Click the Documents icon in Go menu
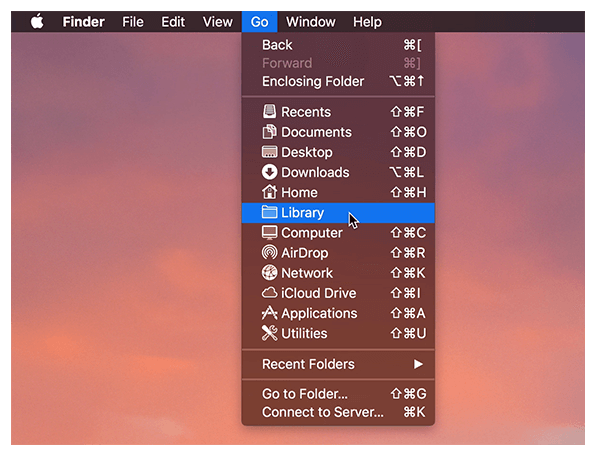Screen dimensions: 596x455 269,132
